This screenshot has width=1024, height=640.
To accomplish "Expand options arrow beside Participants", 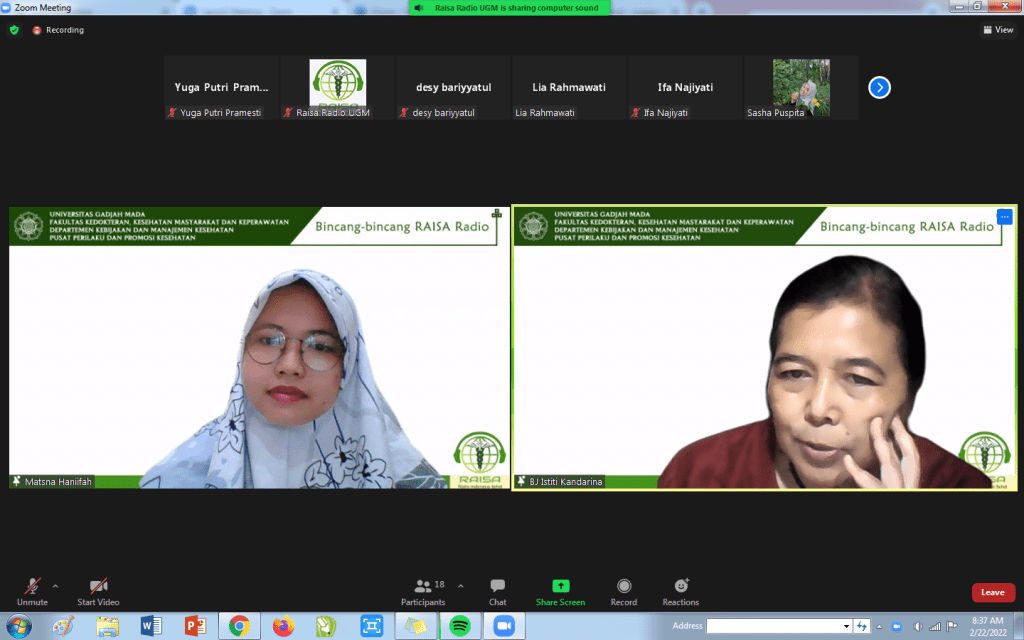I will [x=460, y=586].
